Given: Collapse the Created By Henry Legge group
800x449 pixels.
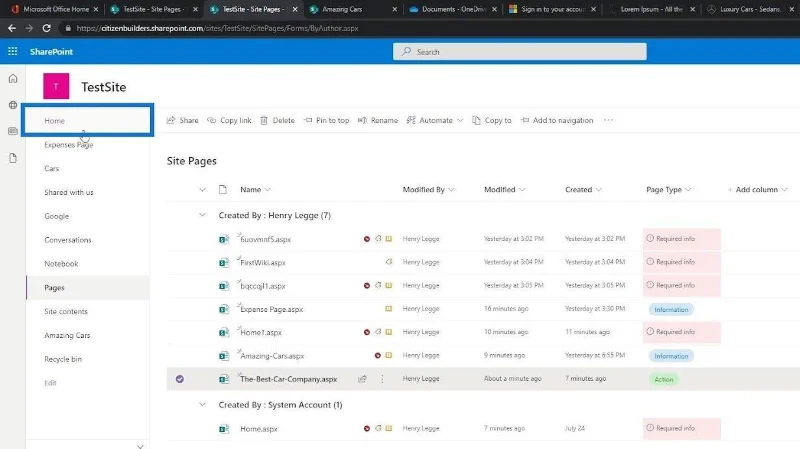Looking at the screenshot, I should (x=203, y=215).
